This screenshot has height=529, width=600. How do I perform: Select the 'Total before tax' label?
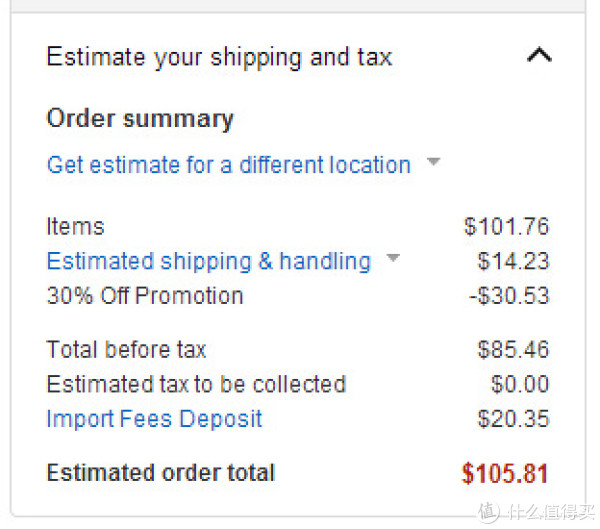click(126, 349)
